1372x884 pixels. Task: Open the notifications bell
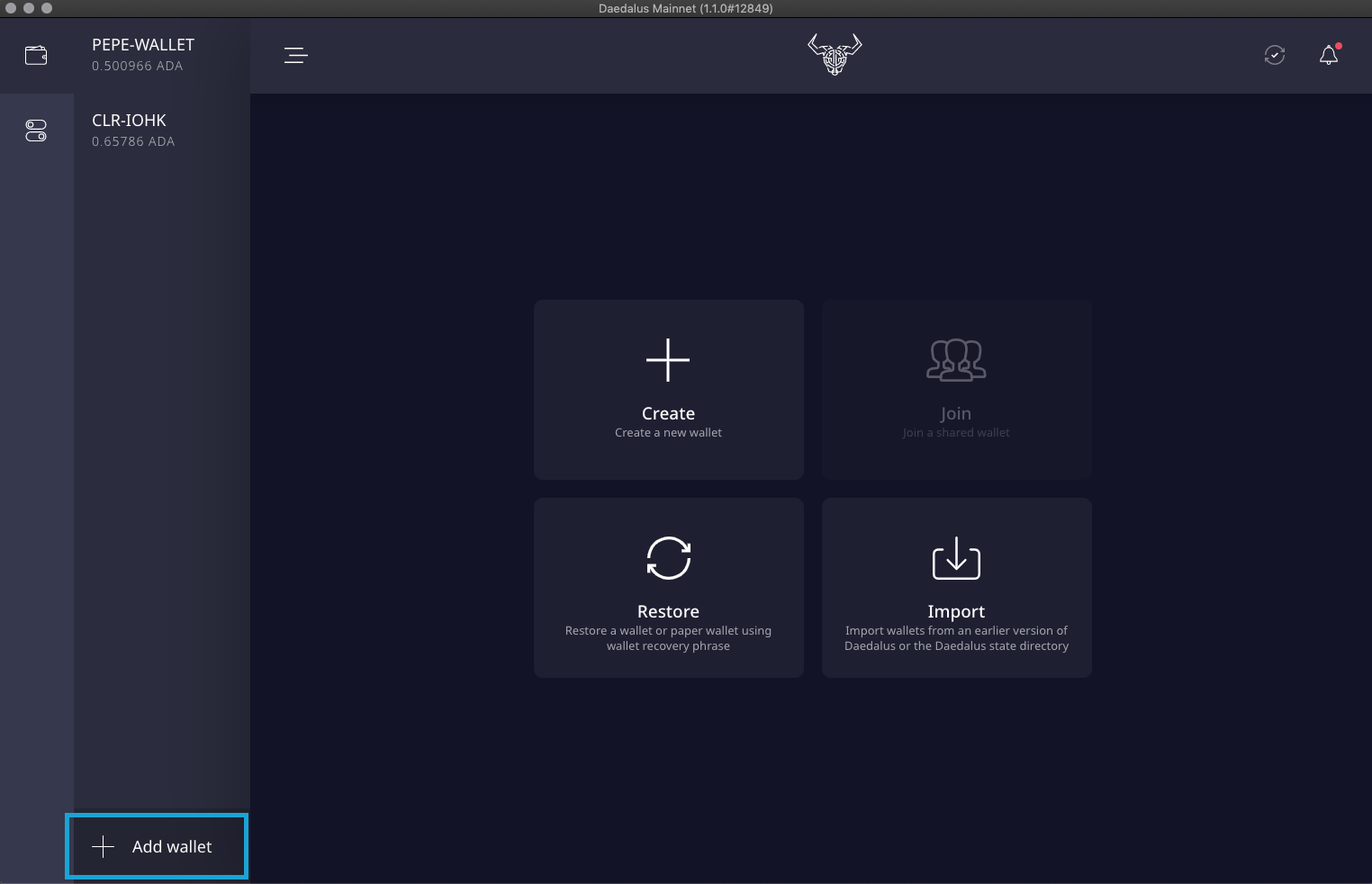pyautogui.click(x=1328, y=56)
